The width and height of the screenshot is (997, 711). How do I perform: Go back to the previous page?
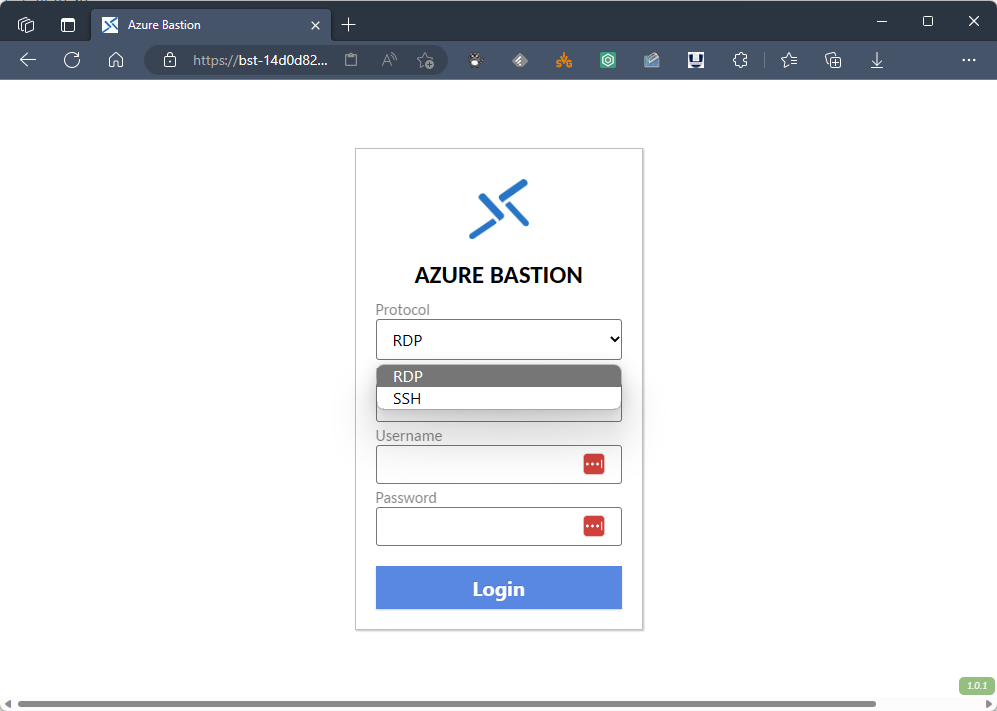[x=28, y=60]
